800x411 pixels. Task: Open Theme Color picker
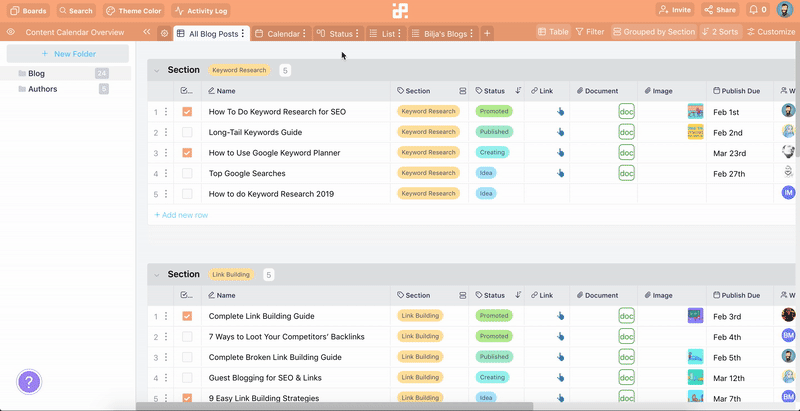pos(133,10)
